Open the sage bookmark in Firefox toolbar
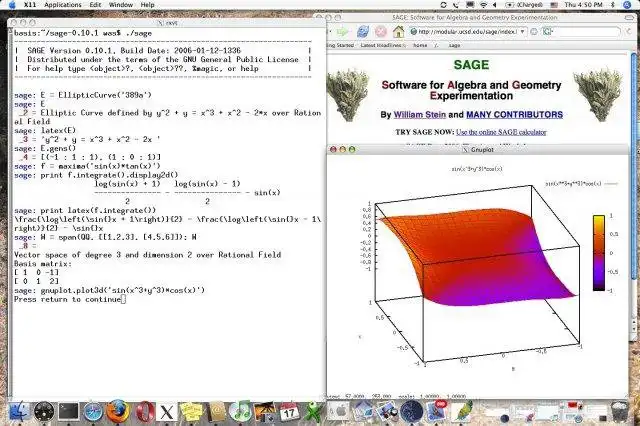Screen dimensions: 640x426 pos(454,45)
